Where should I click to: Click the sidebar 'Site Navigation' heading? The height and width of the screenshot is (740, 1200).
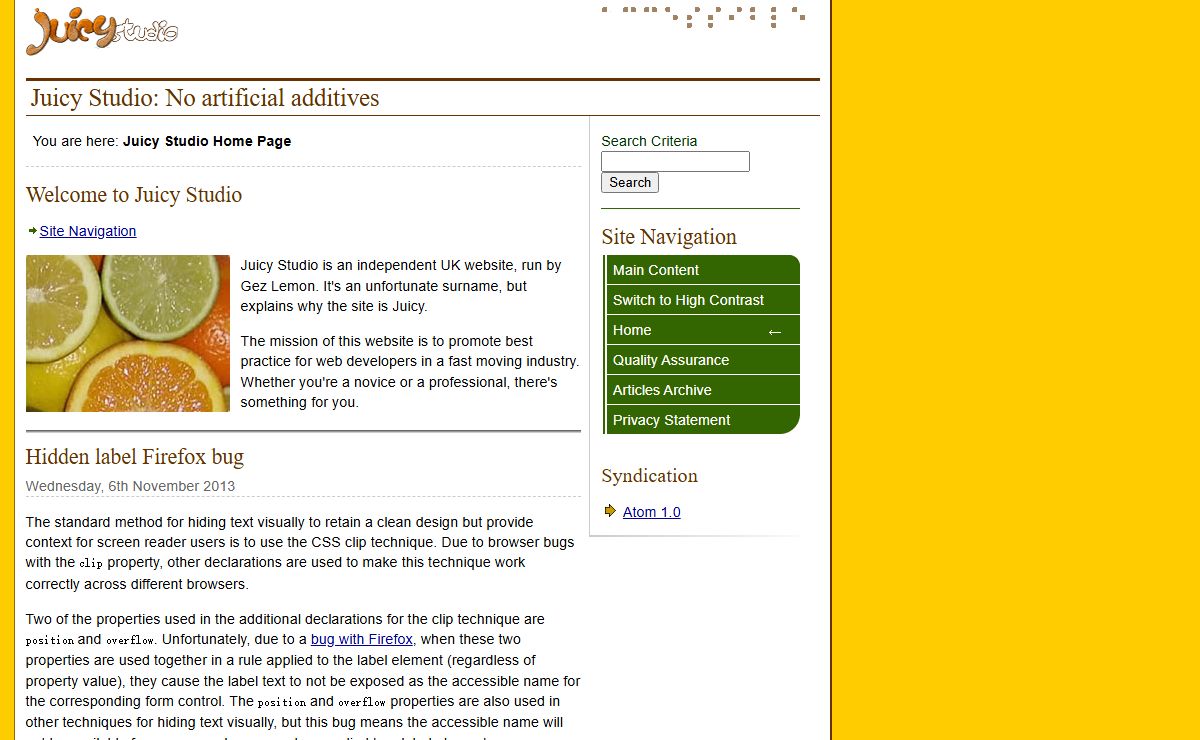[x=669, y=237]
